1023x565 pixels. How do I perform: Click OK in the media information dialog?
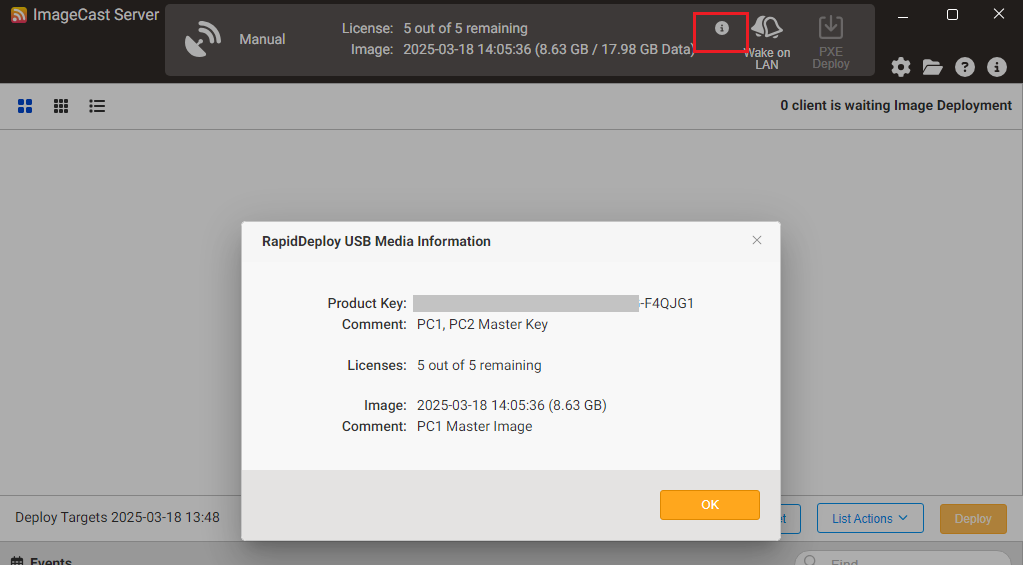(x=710, y=505)
